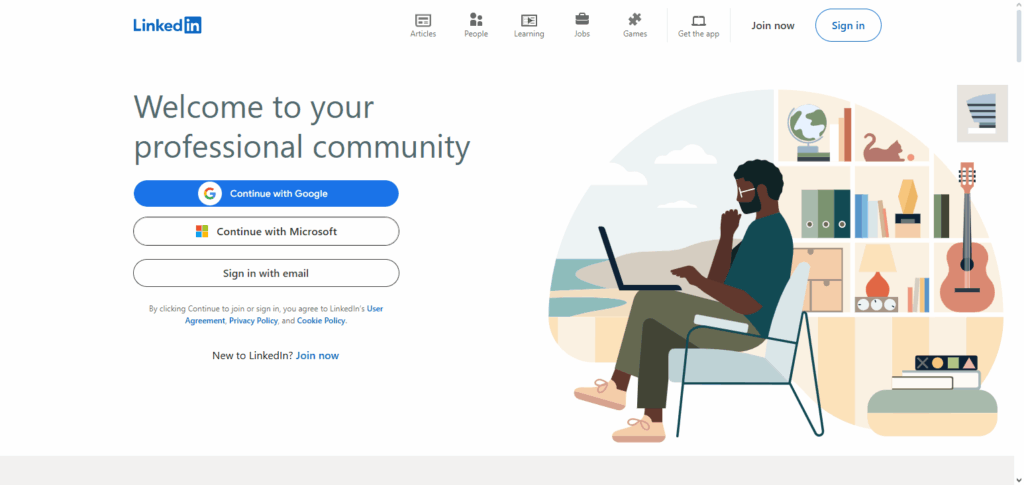The width and height of the screenshot is (1024, 485).
Task: Open the Jobs briefcase icon
Action: (582, 20)
